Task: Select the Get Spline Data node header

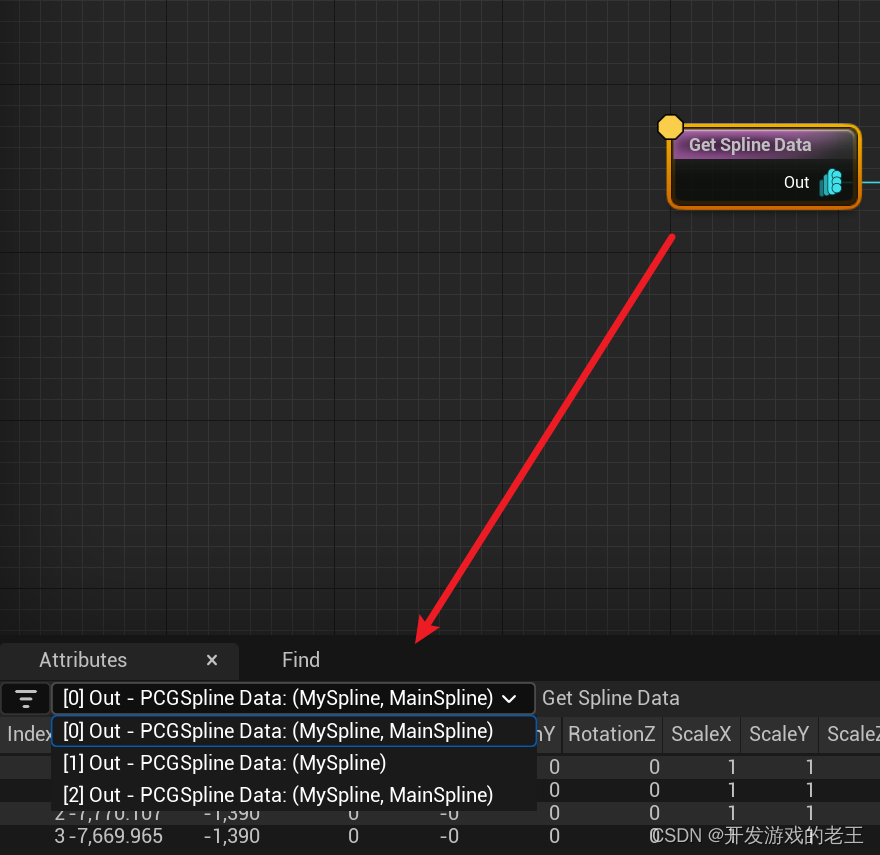Action: [x=750, y=145]
